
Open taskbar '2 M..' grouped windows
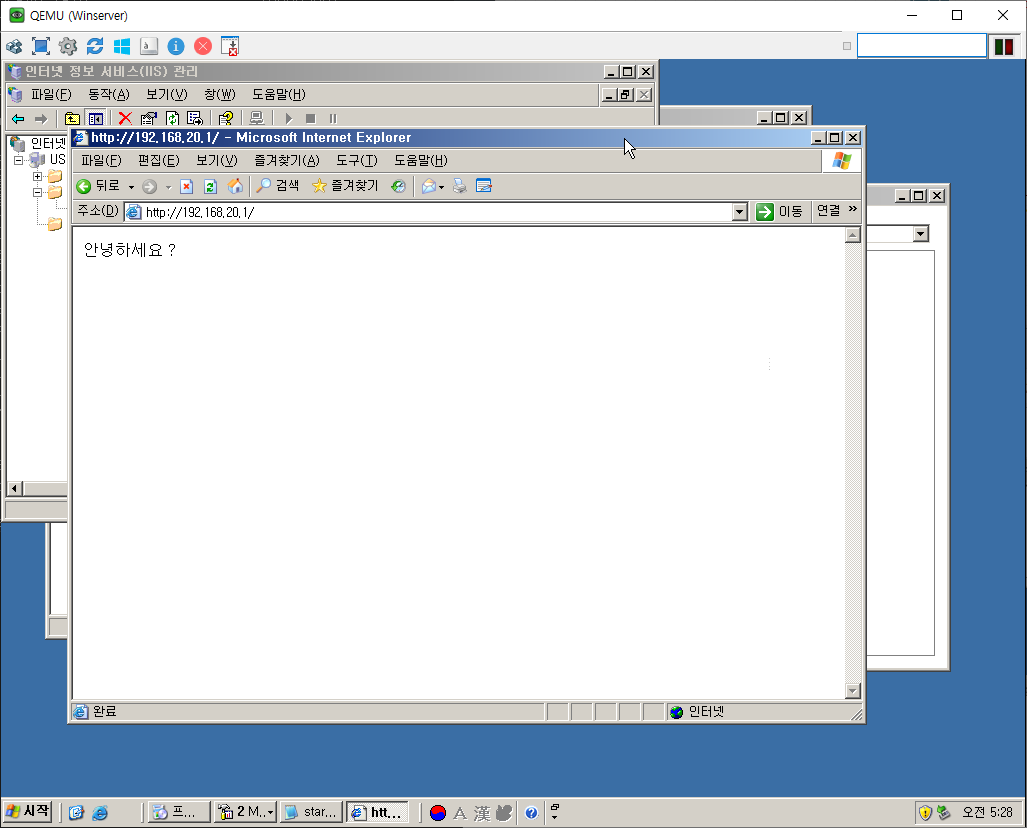point(245,812)
